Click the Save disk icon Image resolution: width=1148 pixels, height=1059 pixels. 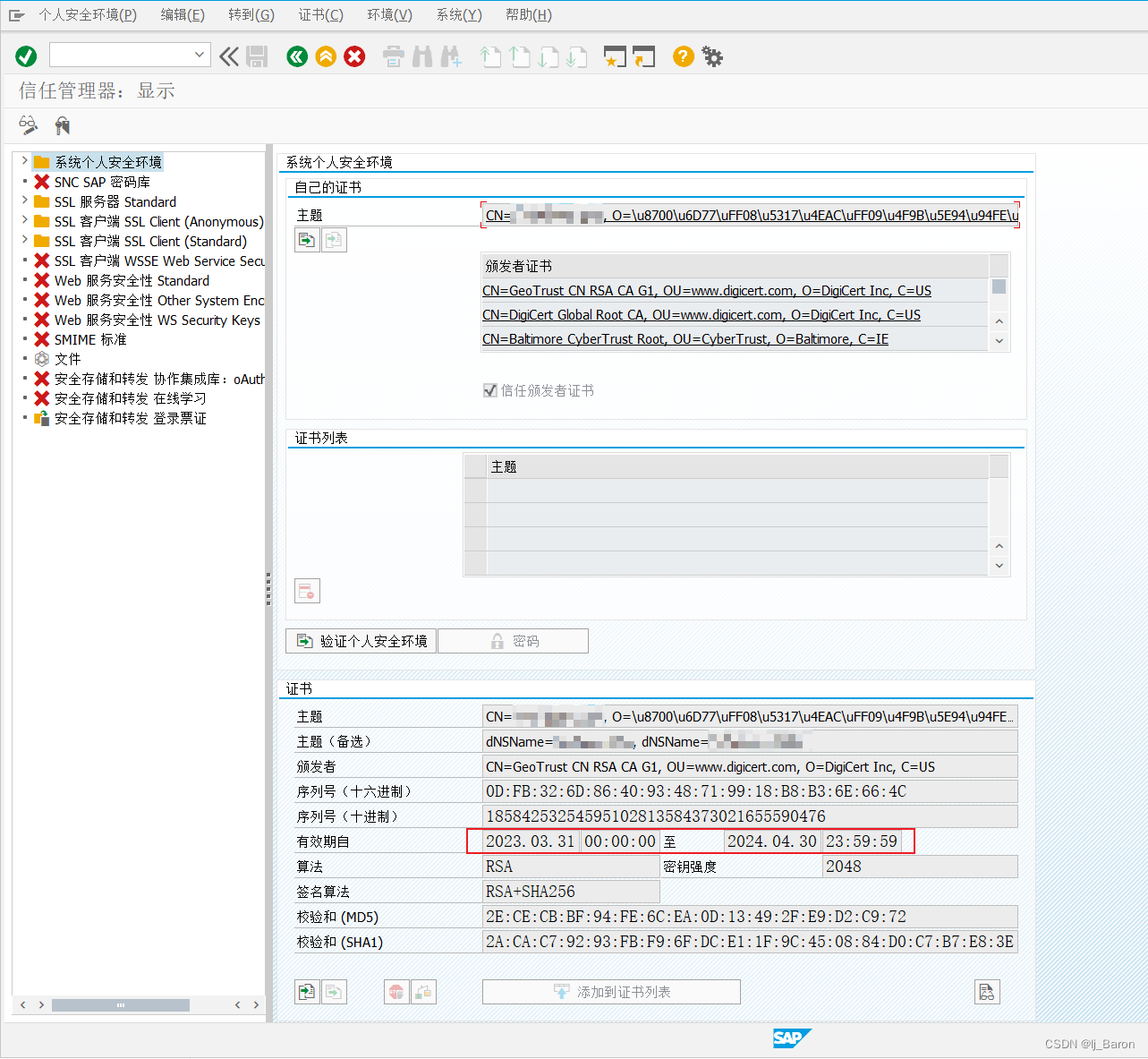(258, 56)
